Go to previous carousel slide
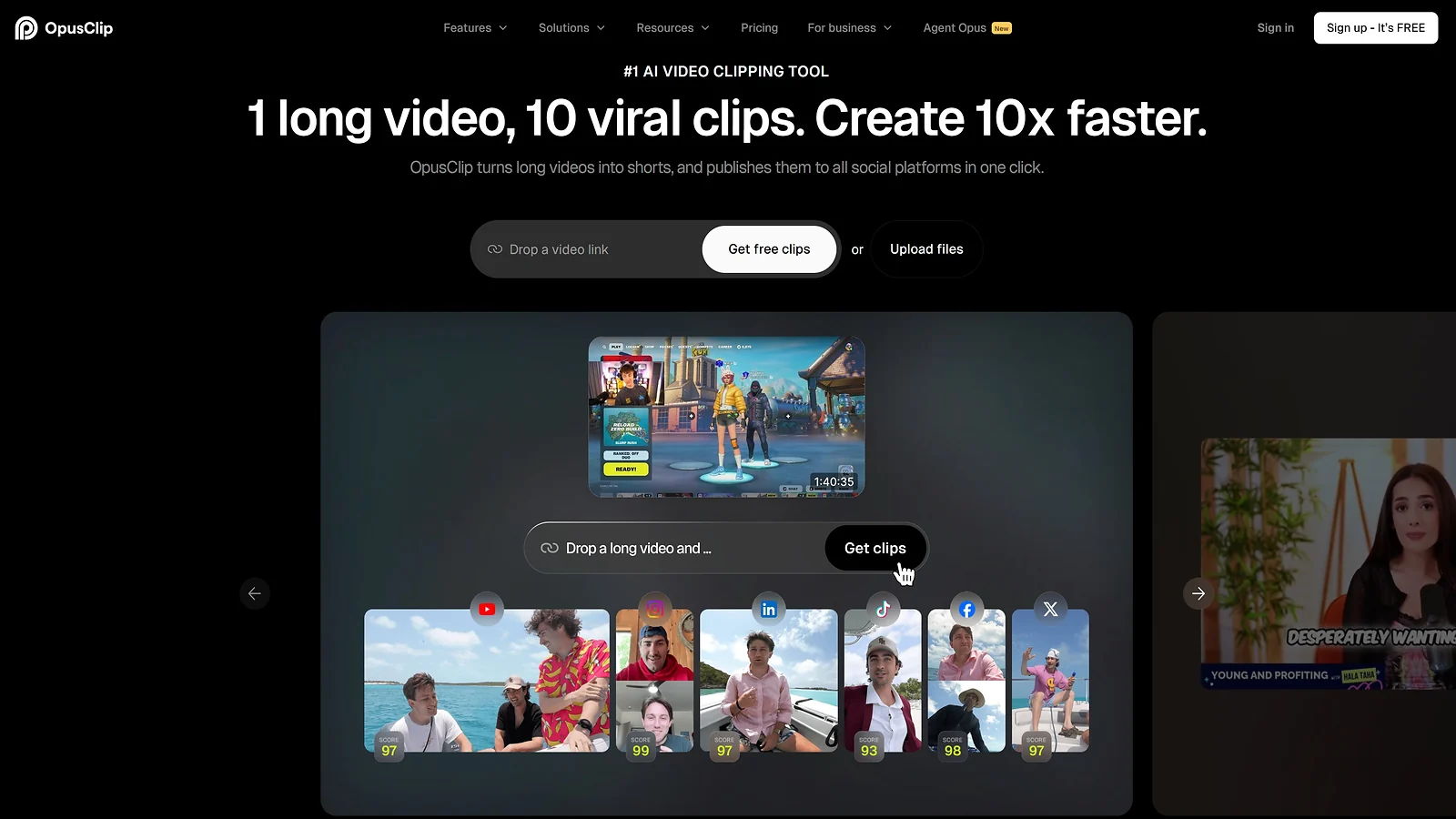The height and width of the screenshot is (819, 1456). pos(255,593)
